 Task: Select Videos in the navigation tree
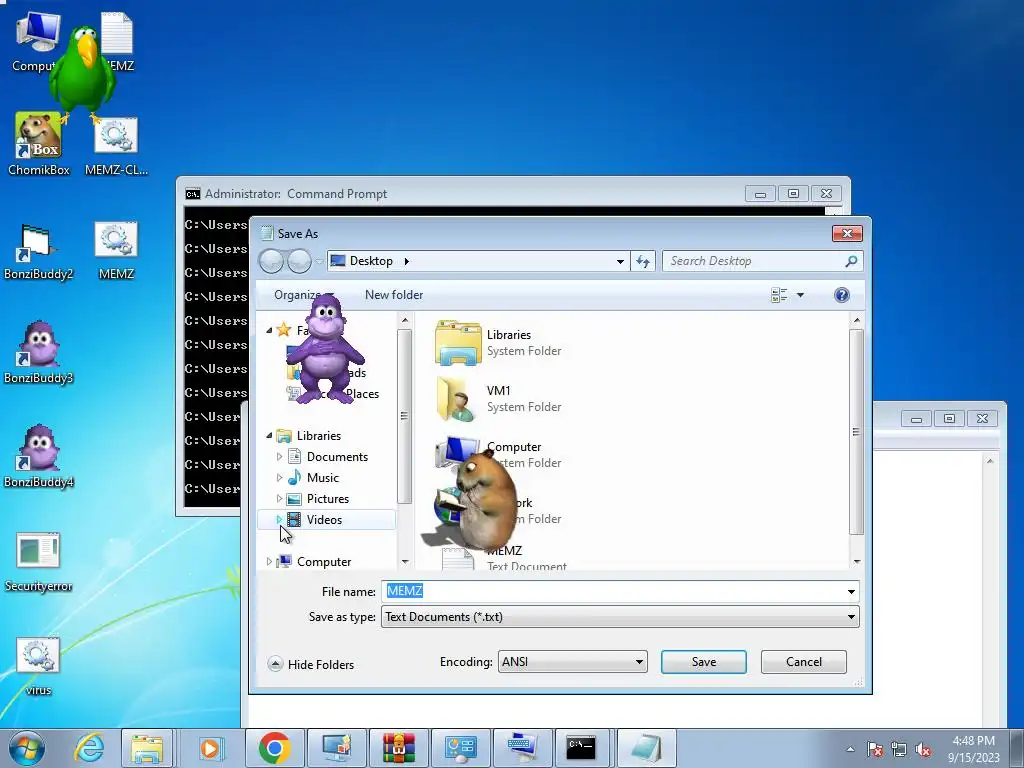click(x=324, y=520)
